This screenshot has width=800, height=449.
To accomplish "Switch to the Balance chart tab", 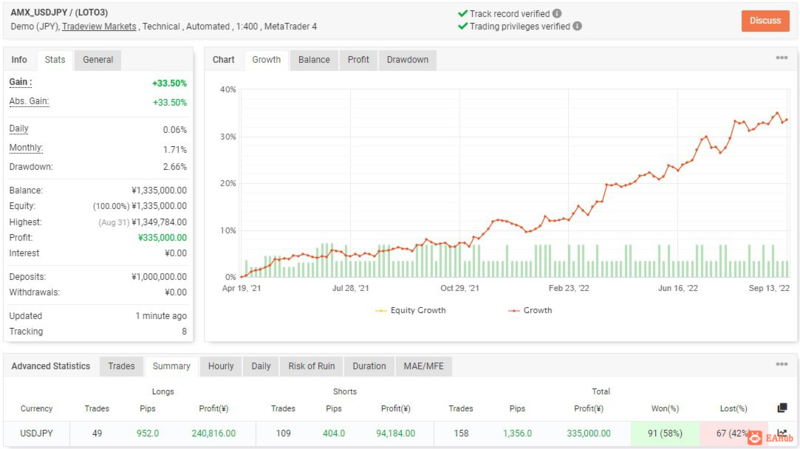I will [314, 60].
